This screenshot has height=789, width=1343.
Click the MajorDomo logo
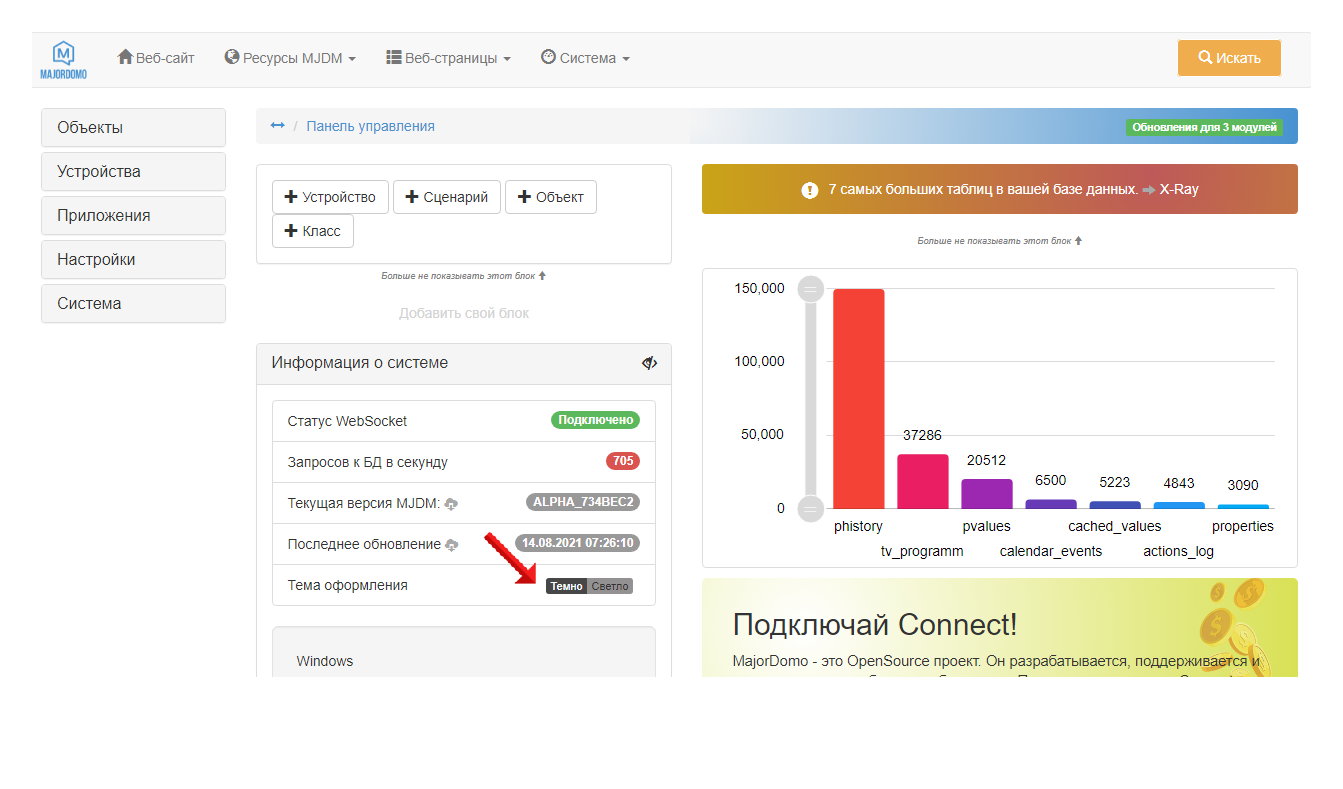pyautogui.click(x=63, y=60)
